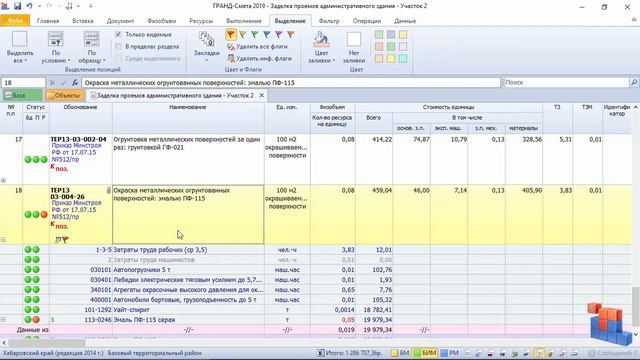Select the blue flag icon
The width and height of the screenshot is (640, 360).
click(267, 35)
